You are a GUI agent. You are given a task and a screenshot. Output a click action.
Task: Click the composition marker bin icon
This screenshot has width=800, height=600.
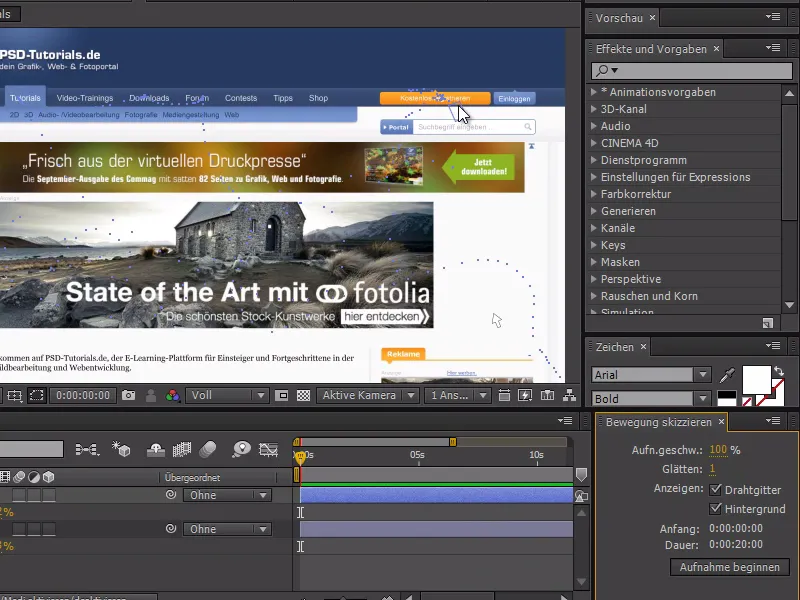(581, 475)
